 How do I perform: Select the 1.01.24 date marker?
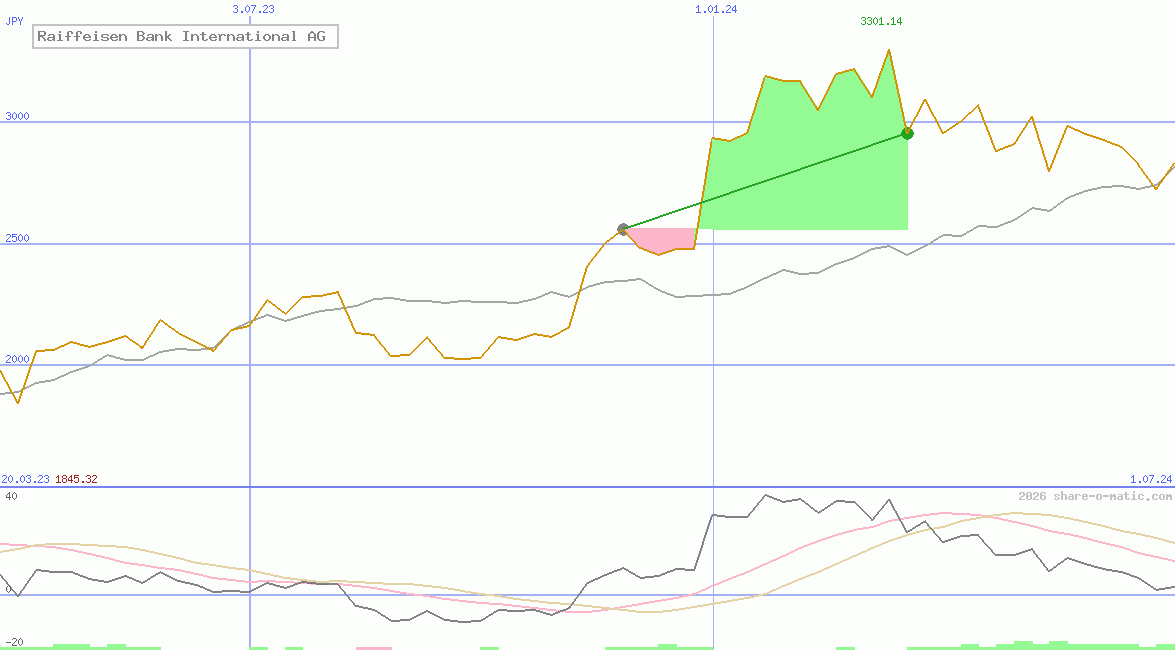tap(716, 9)
